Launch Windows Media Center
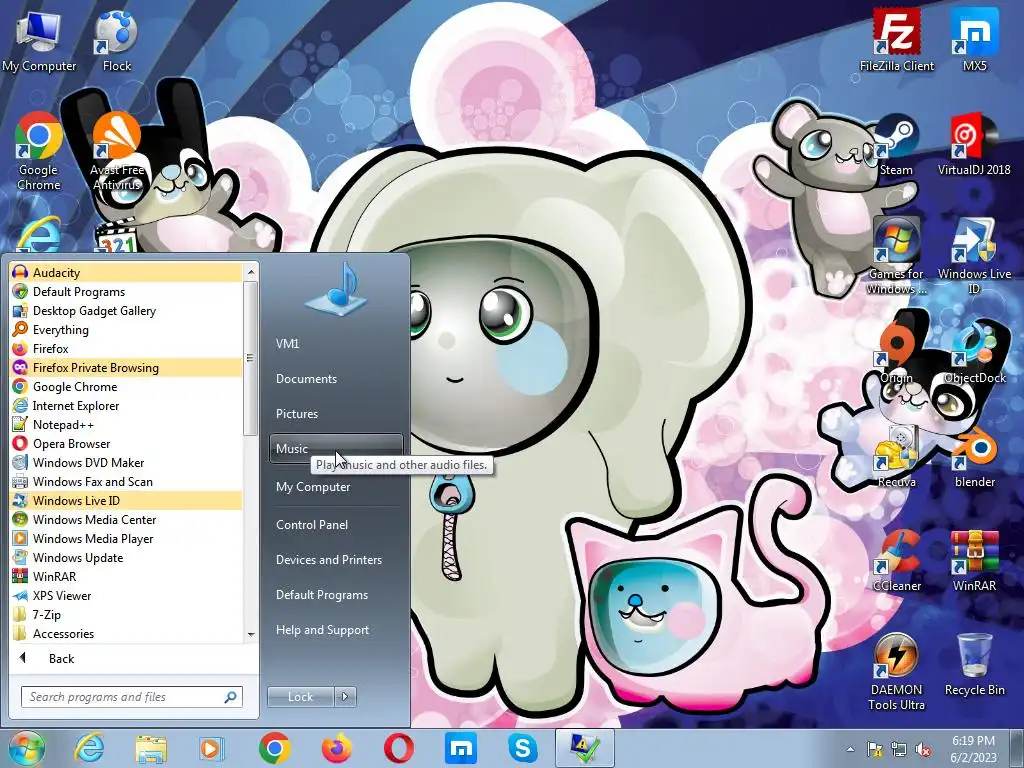The height and width of the screenshot is (768, 1024). tap(126, 519)
